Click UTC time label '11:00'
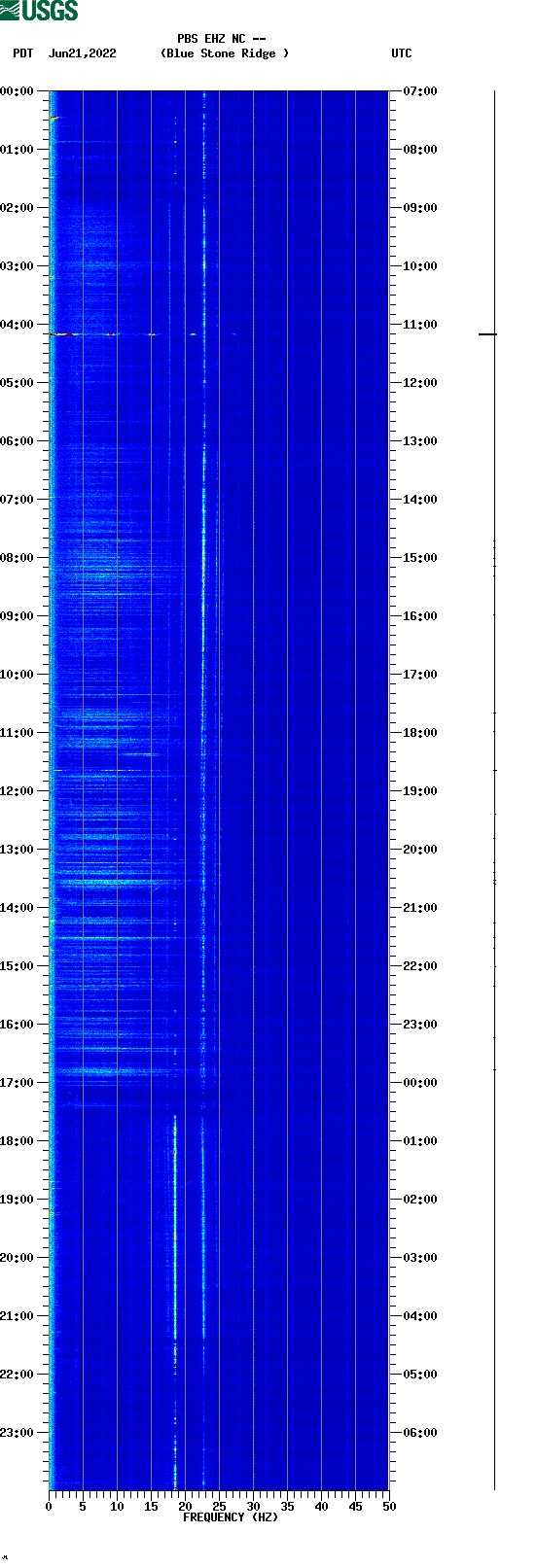This screenshot has height=1568, width=537. [x=420, y=325]
